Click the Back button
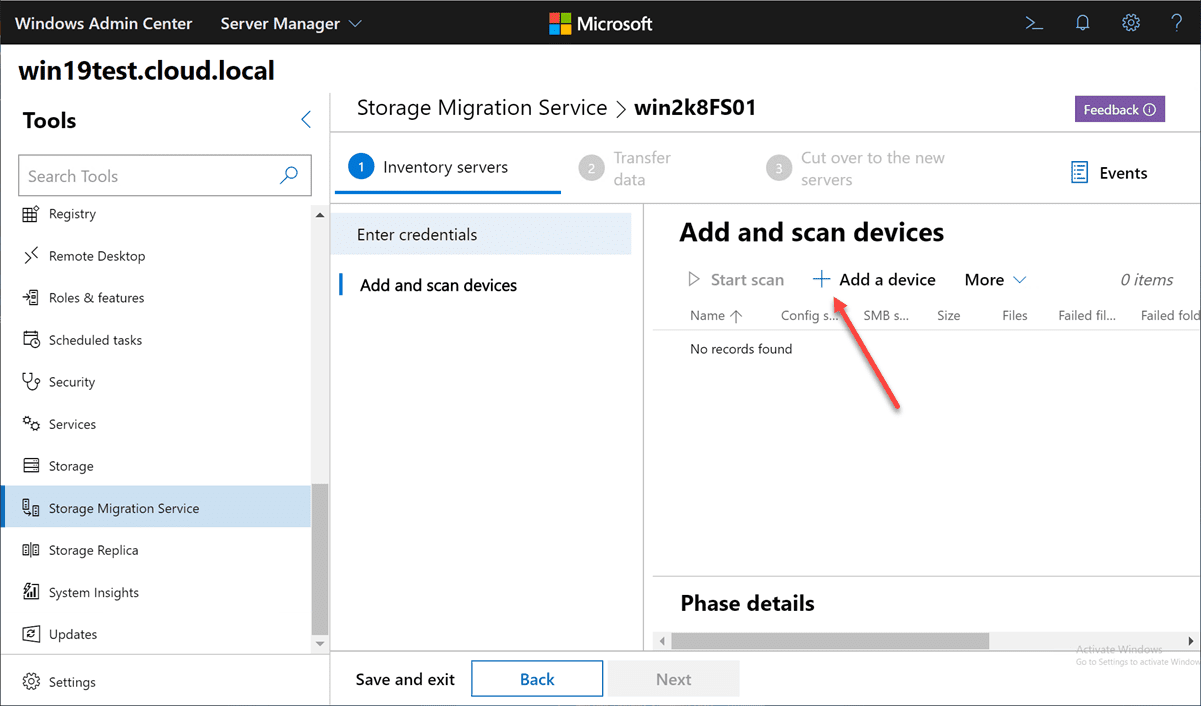The height and width of the screenshot is (706, 1201). point(537,679)
